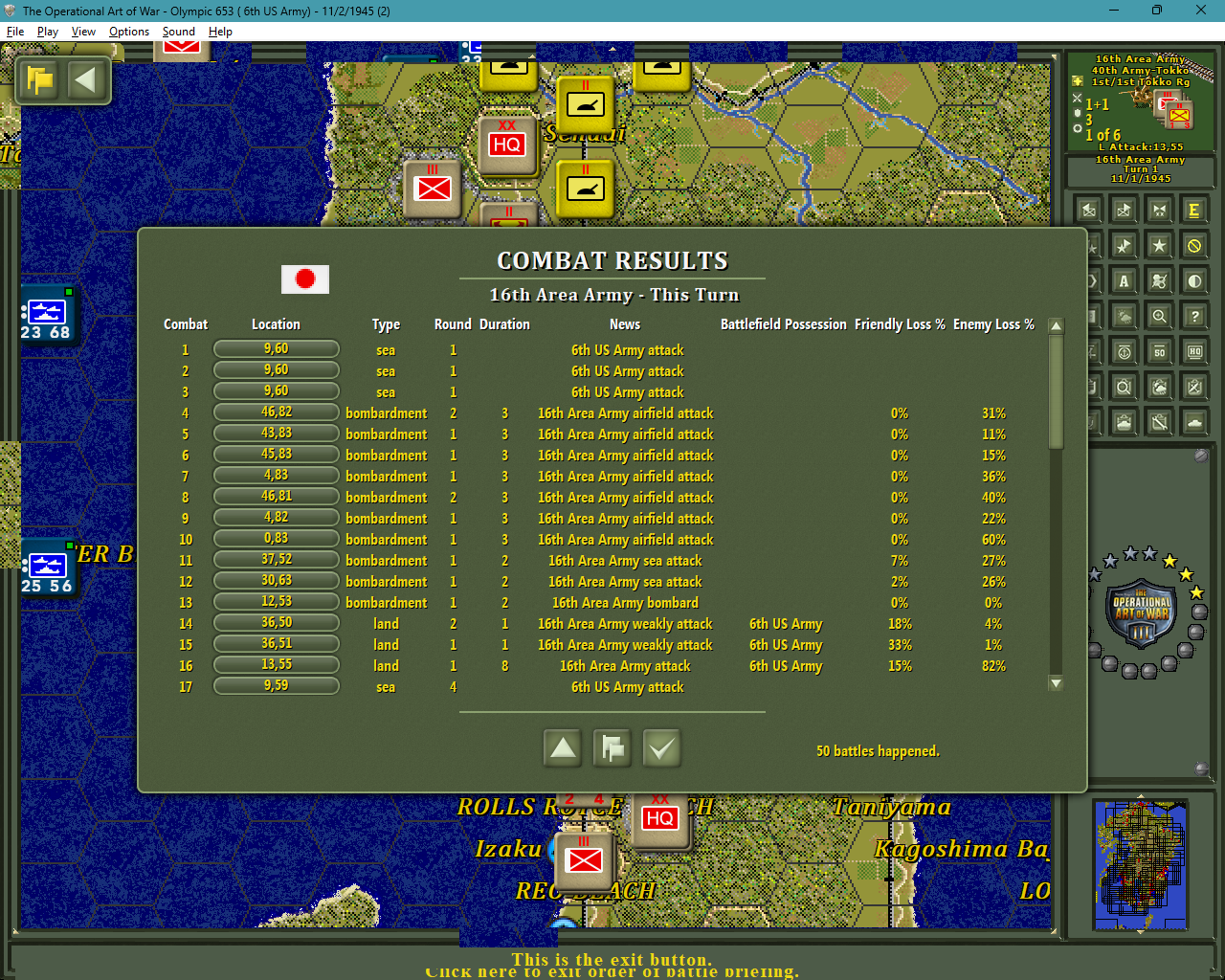Click the yellow E toolbar button
This screenshot has height=980, width=1225.
point(1194,210)
